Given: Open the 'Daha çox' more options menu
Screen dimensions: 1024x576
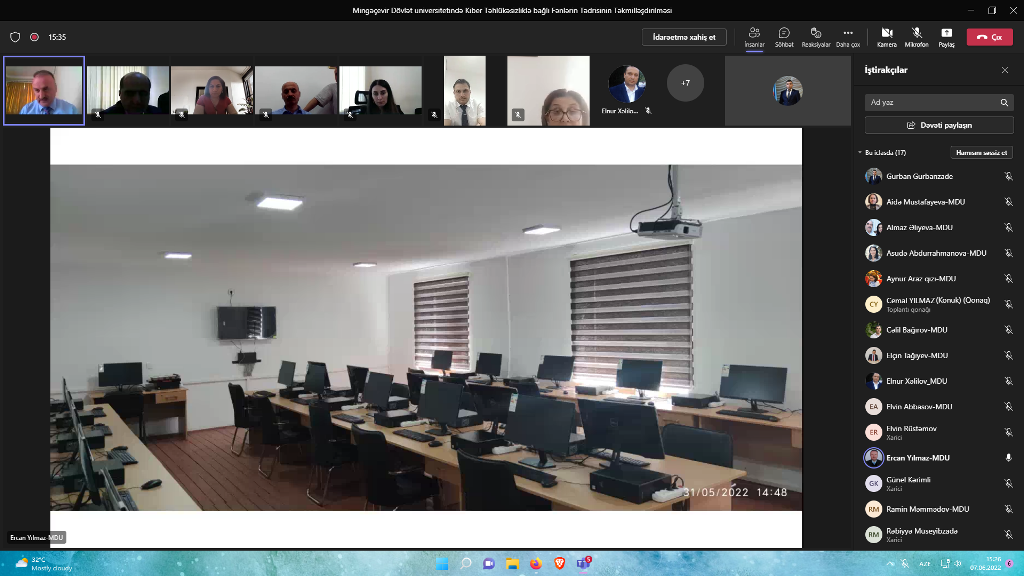Looking at the screenshot, I should click(848, 33).
